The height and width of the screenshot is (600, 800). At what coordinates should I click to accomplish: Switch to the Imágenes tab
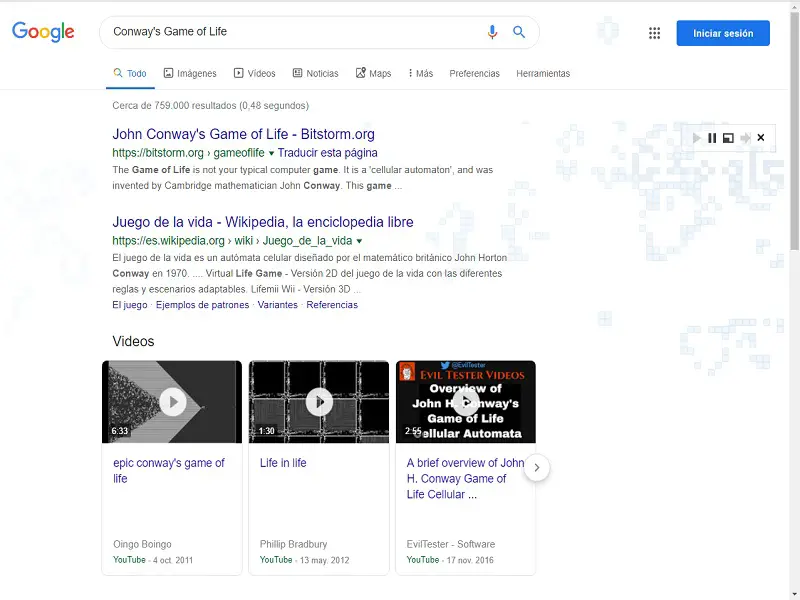click(x=190, y=73)
